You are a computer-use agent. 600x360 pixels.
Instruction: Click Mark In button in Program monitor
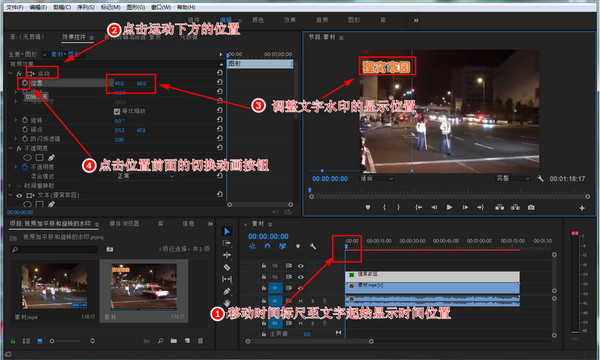tap(385, 207)
